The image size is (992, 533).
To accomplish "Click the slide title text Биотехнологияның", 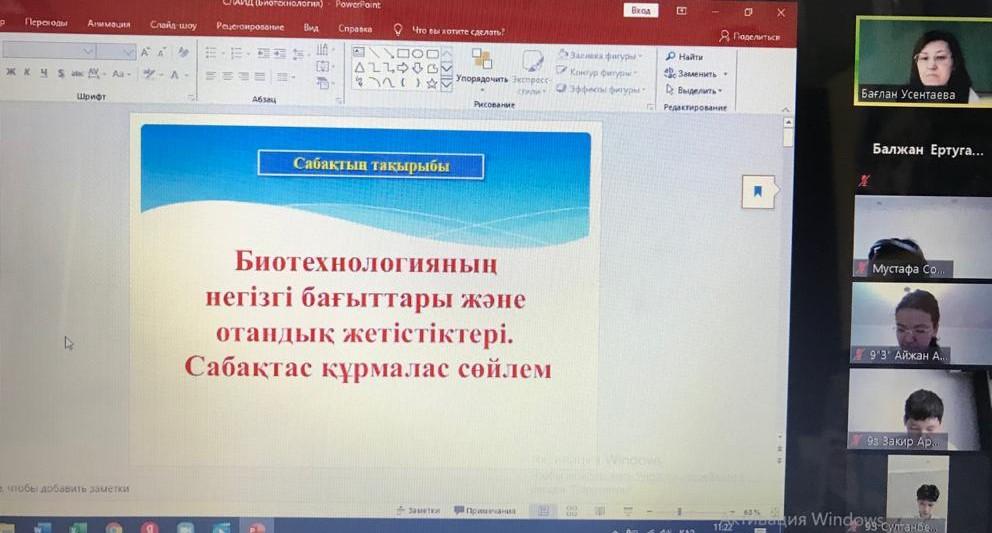I will [366, 263].
